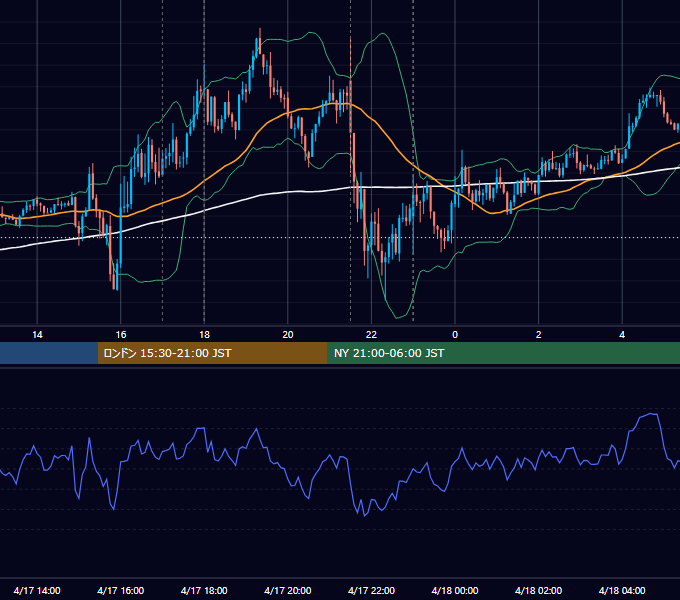Click the hour label 14 on chart axis
Screen dimensions: 680x600
(x=37, y=335)
